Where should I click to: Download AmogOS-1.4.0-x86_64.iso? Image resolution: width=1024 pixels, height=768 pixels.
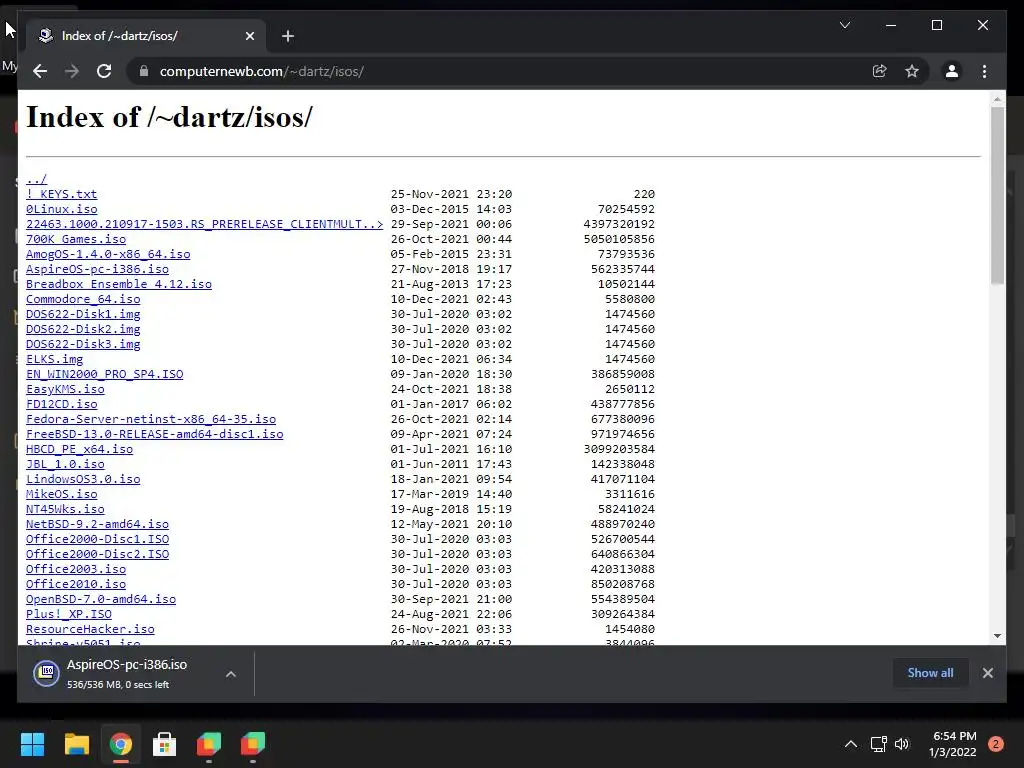pos(108,254)
